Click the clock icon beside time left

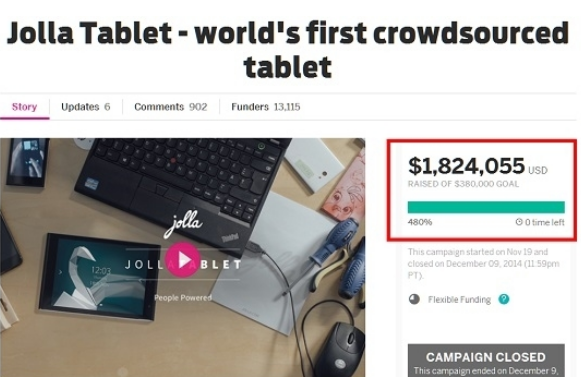point(519,222)
